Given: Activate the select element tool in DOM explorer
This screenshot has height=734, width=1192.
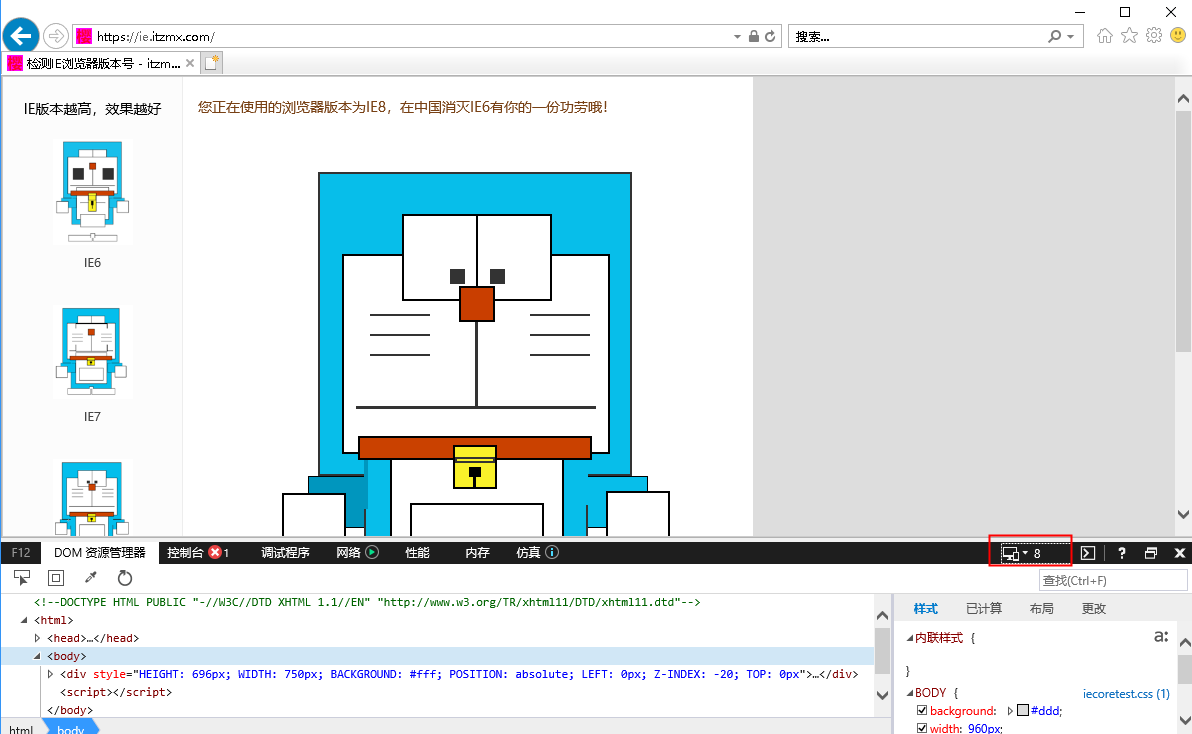Looking at the screenshot, I should 21,578.
